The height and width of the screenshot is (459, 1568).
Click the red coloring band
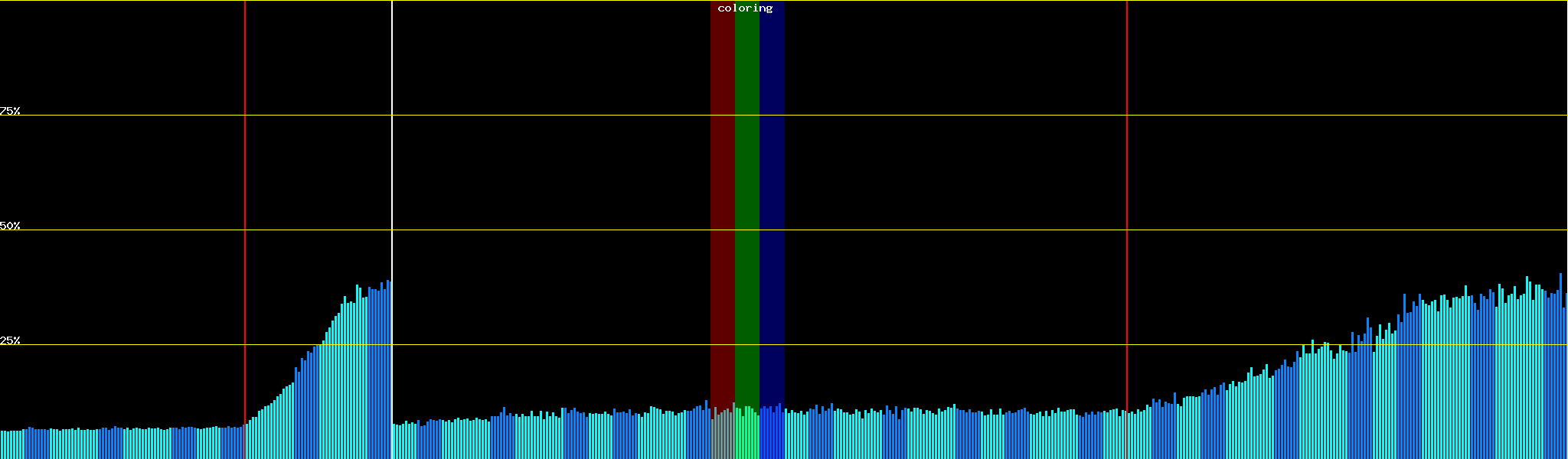[722, 191]
